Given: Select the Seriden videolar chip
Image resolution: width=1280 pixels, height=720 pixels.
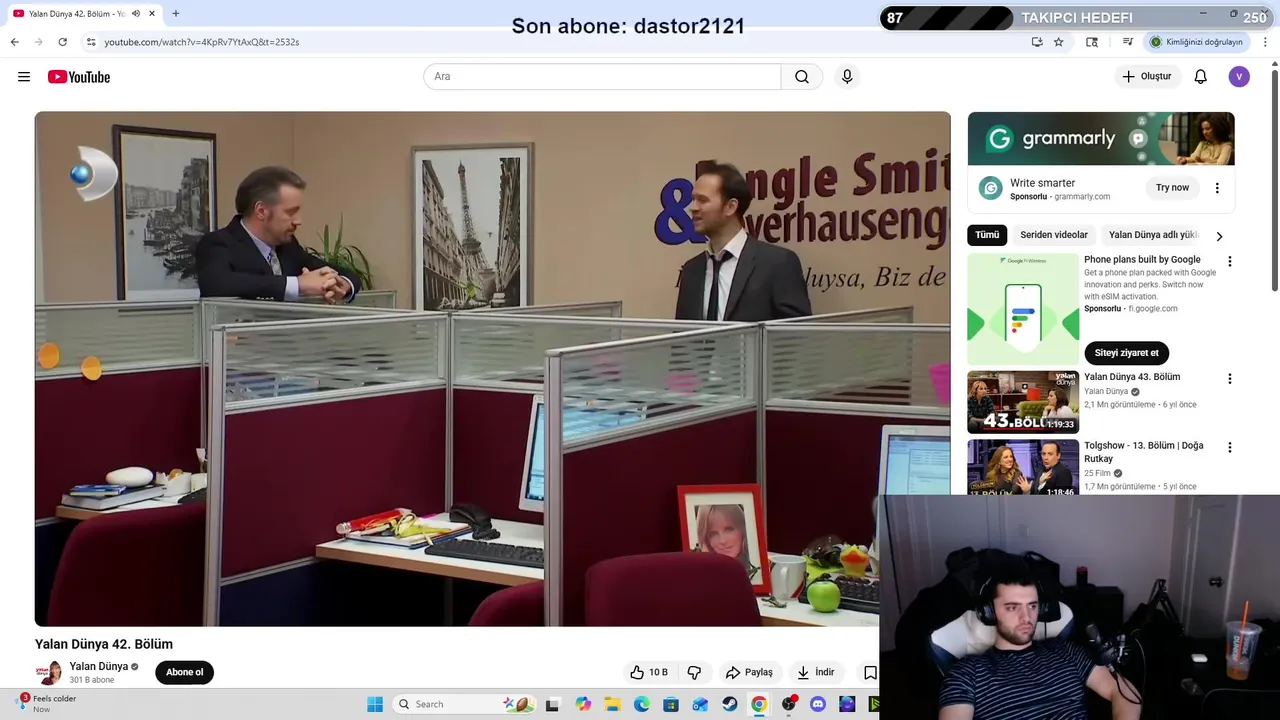Looking at the screenshot, I should point(1054,235).
